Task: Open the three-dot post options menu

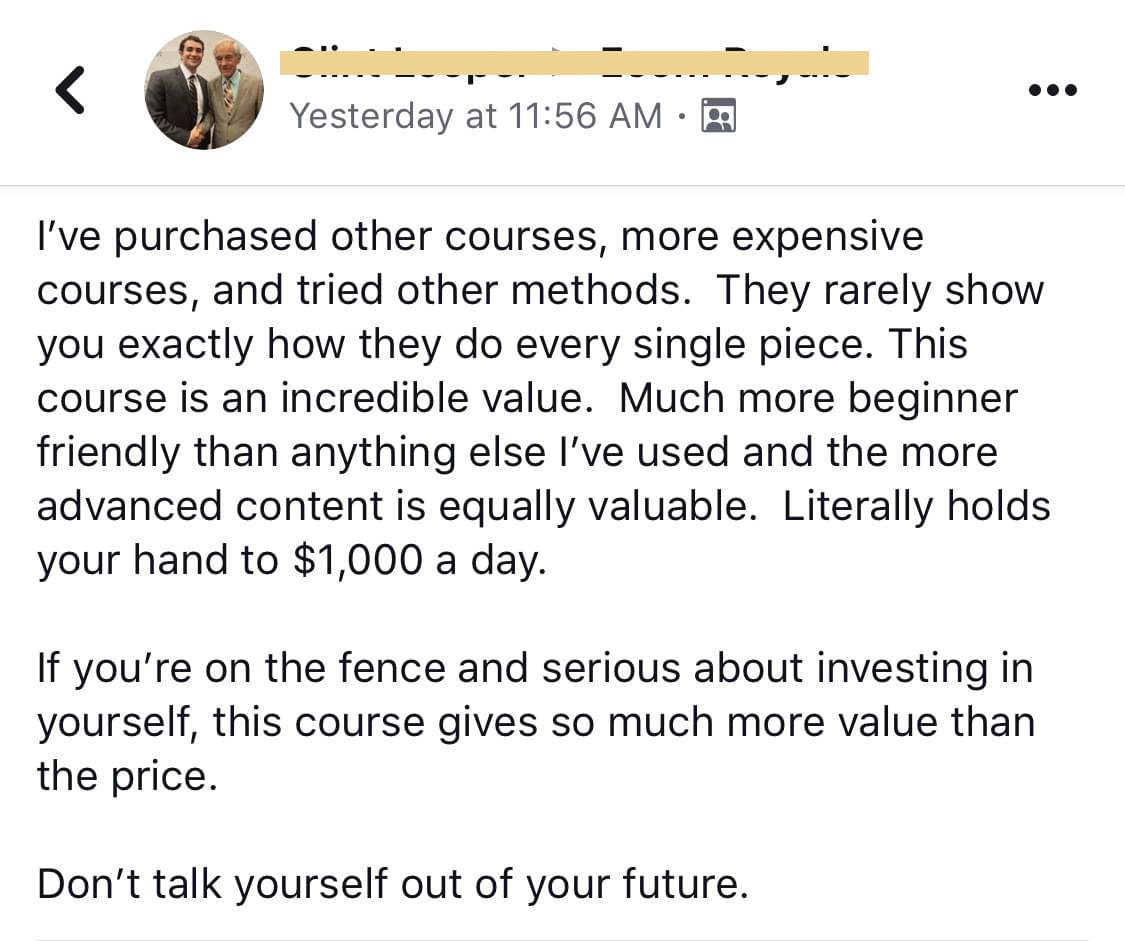Action: point(1053,90)
